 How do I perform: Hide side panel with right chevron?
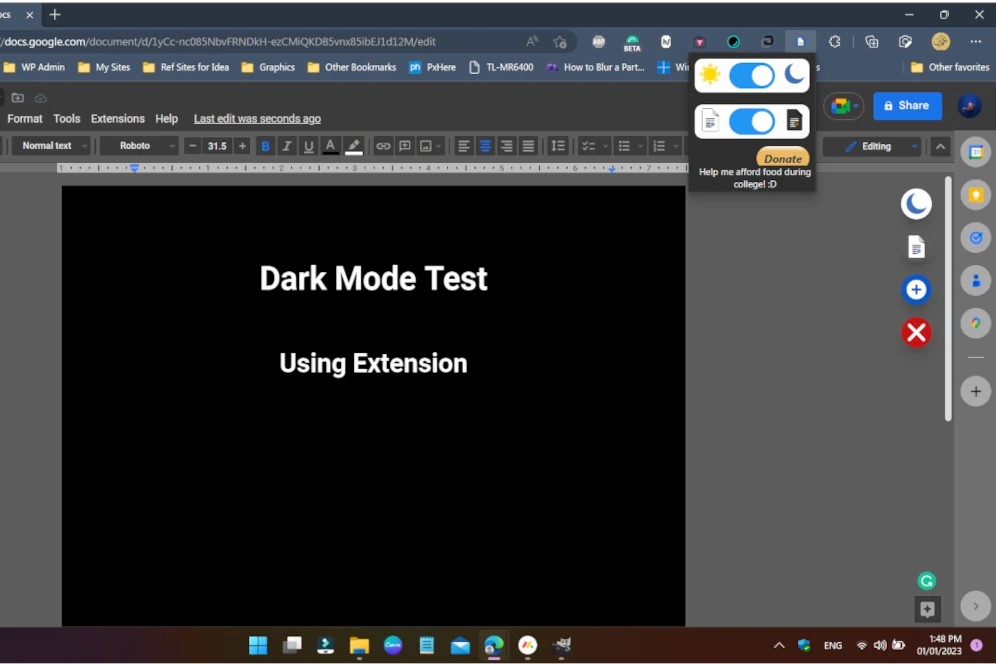pyautogui.click(x=976, y=606)
